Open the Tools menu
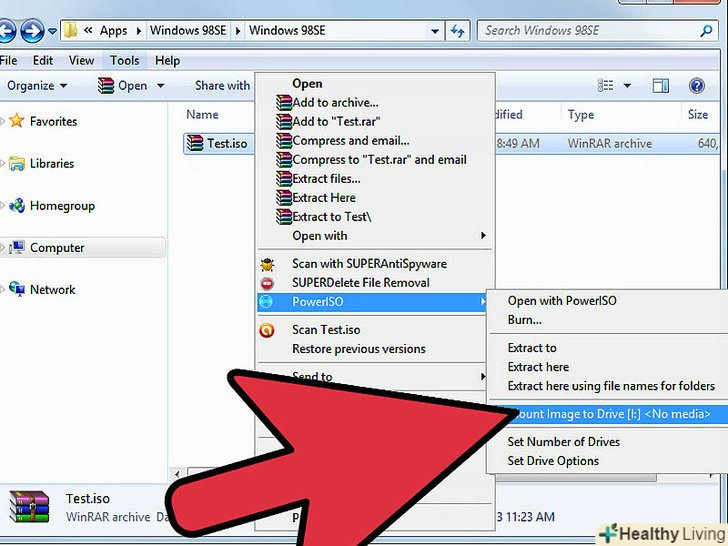 (x=124, y=60)
